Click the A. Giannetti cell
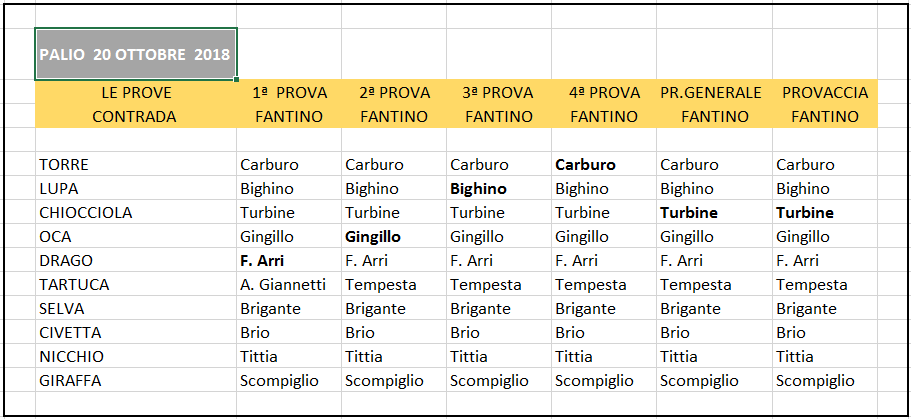The width and height of the screenshot is (911, 419). pyautogui.click(x=289, y=285)
